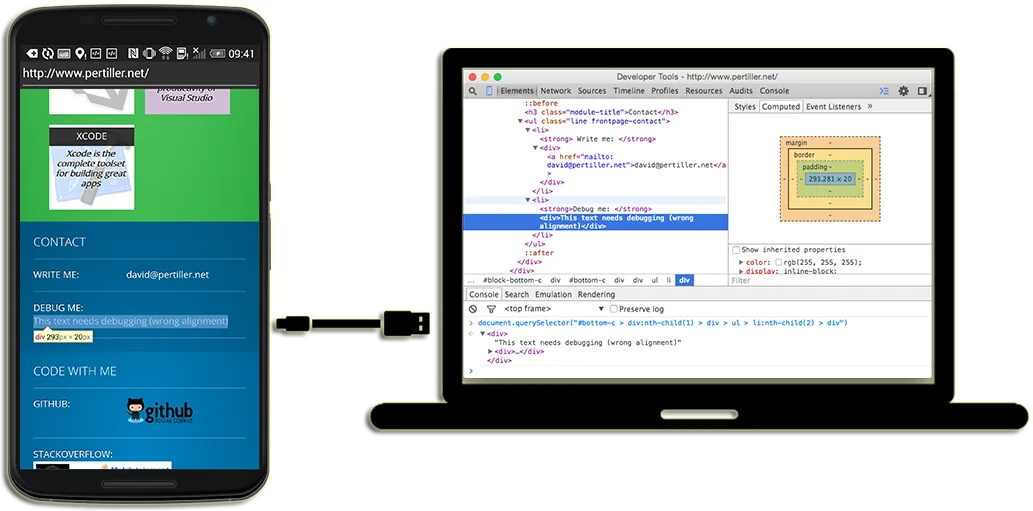Tap the charging battery status icon

pyautogui.click(x=217, y=53)
